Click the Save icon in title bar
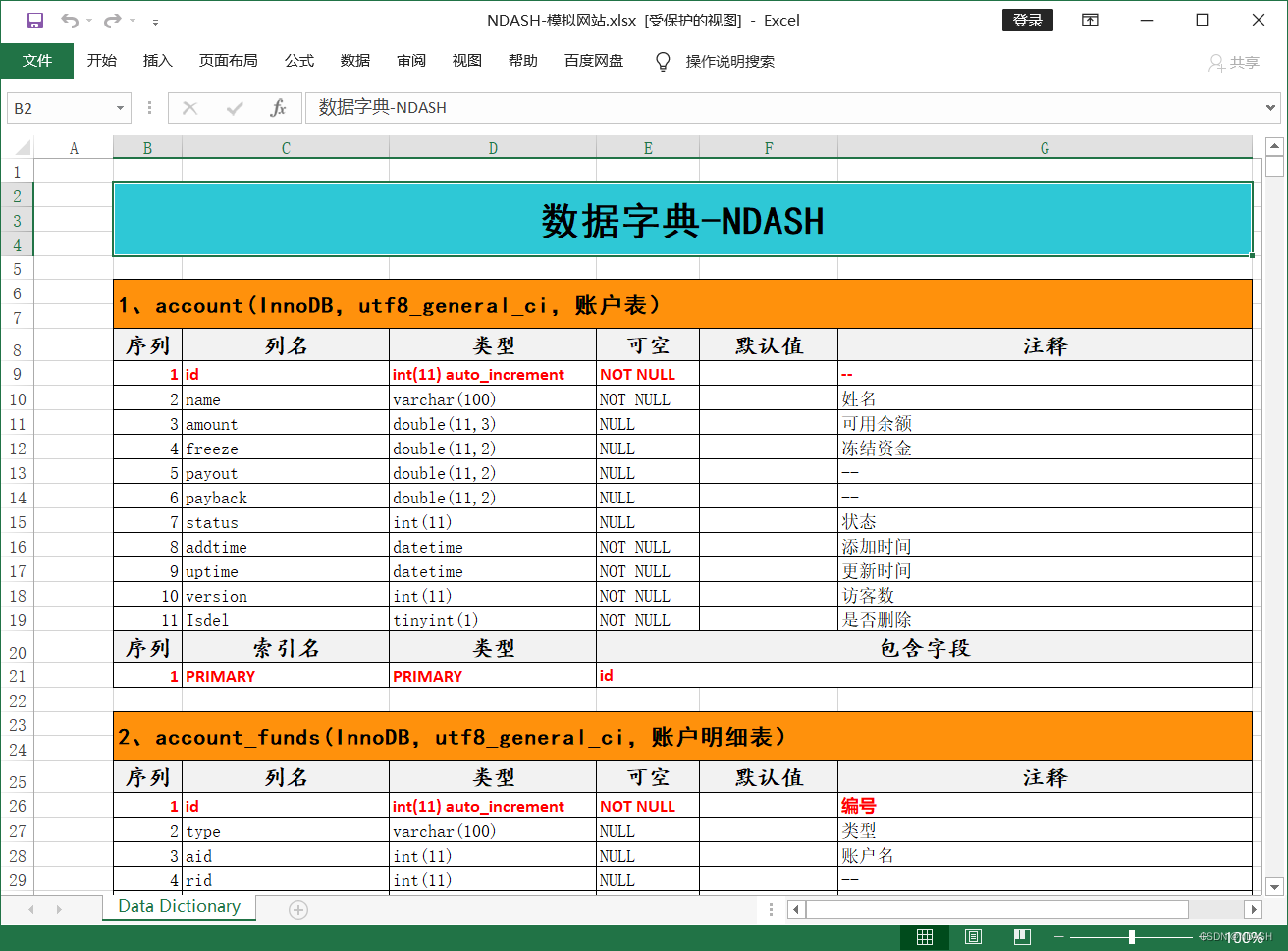Screen dimensions: 1288x951 pos(34,20)
